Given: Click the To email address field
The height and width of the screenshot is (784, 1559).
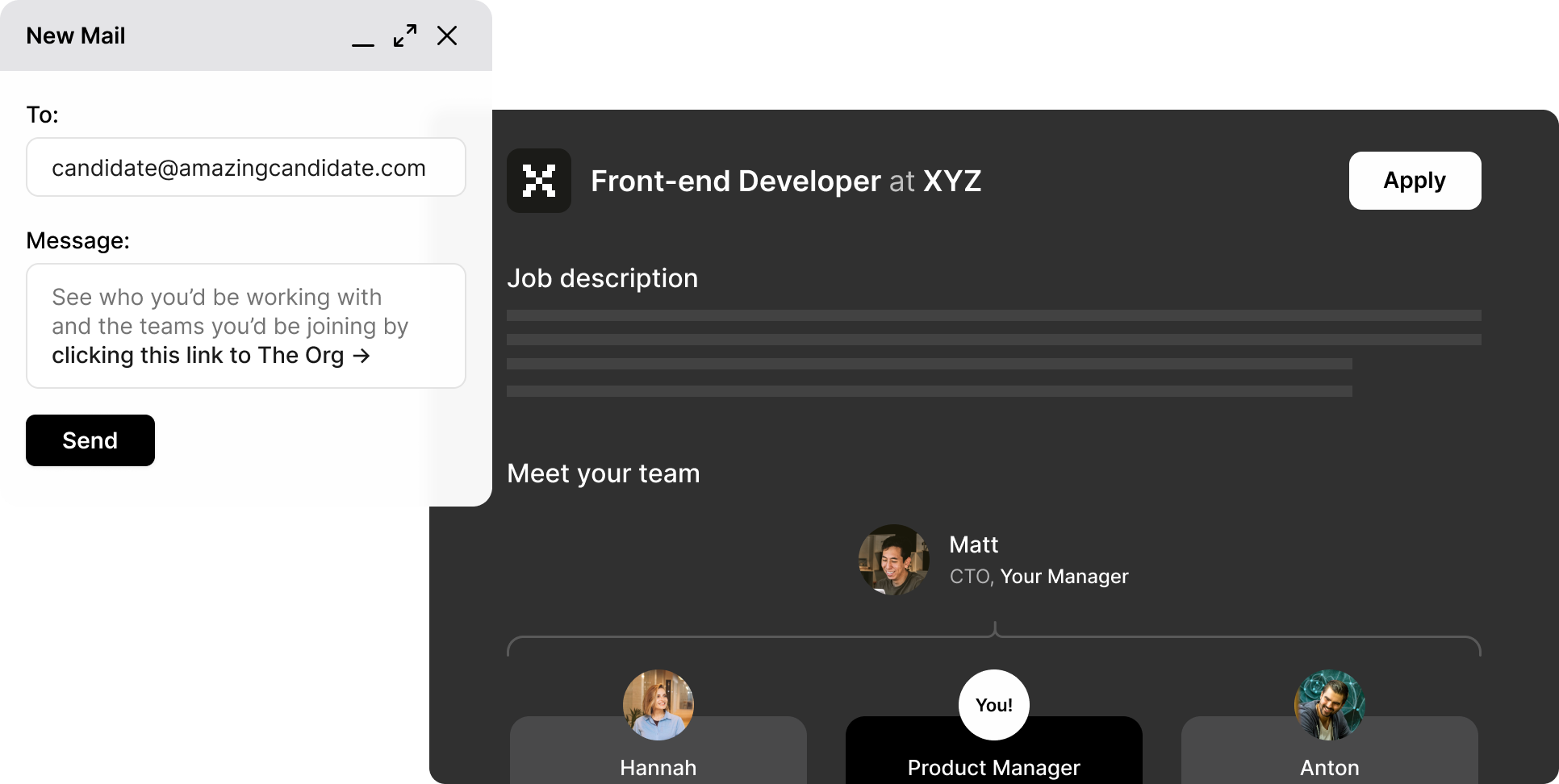Looking at the screenshot, I should [246, 167].
